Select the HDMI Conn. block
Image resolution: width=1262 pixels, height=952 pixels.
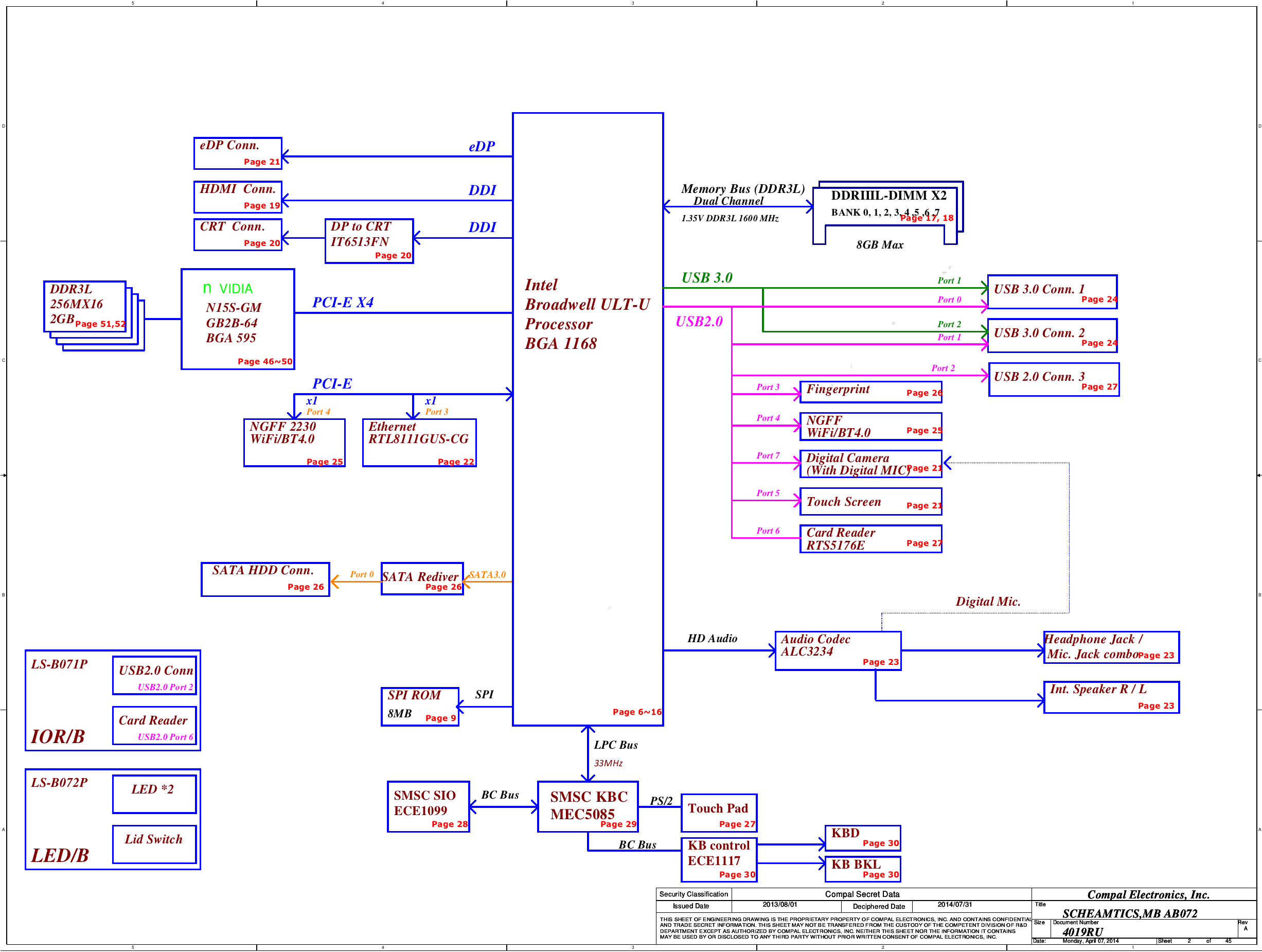(237, 197)
